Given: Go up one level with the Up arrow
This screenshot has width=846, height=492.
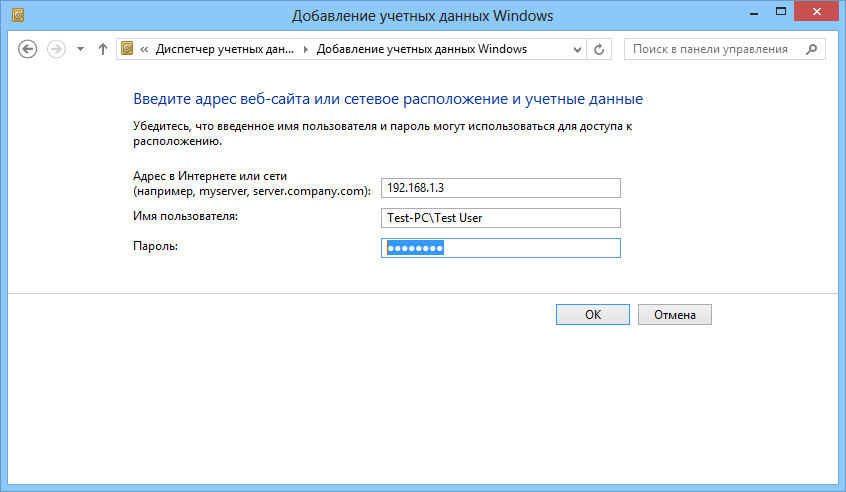Looking at the screenshot, I should 102,49.
